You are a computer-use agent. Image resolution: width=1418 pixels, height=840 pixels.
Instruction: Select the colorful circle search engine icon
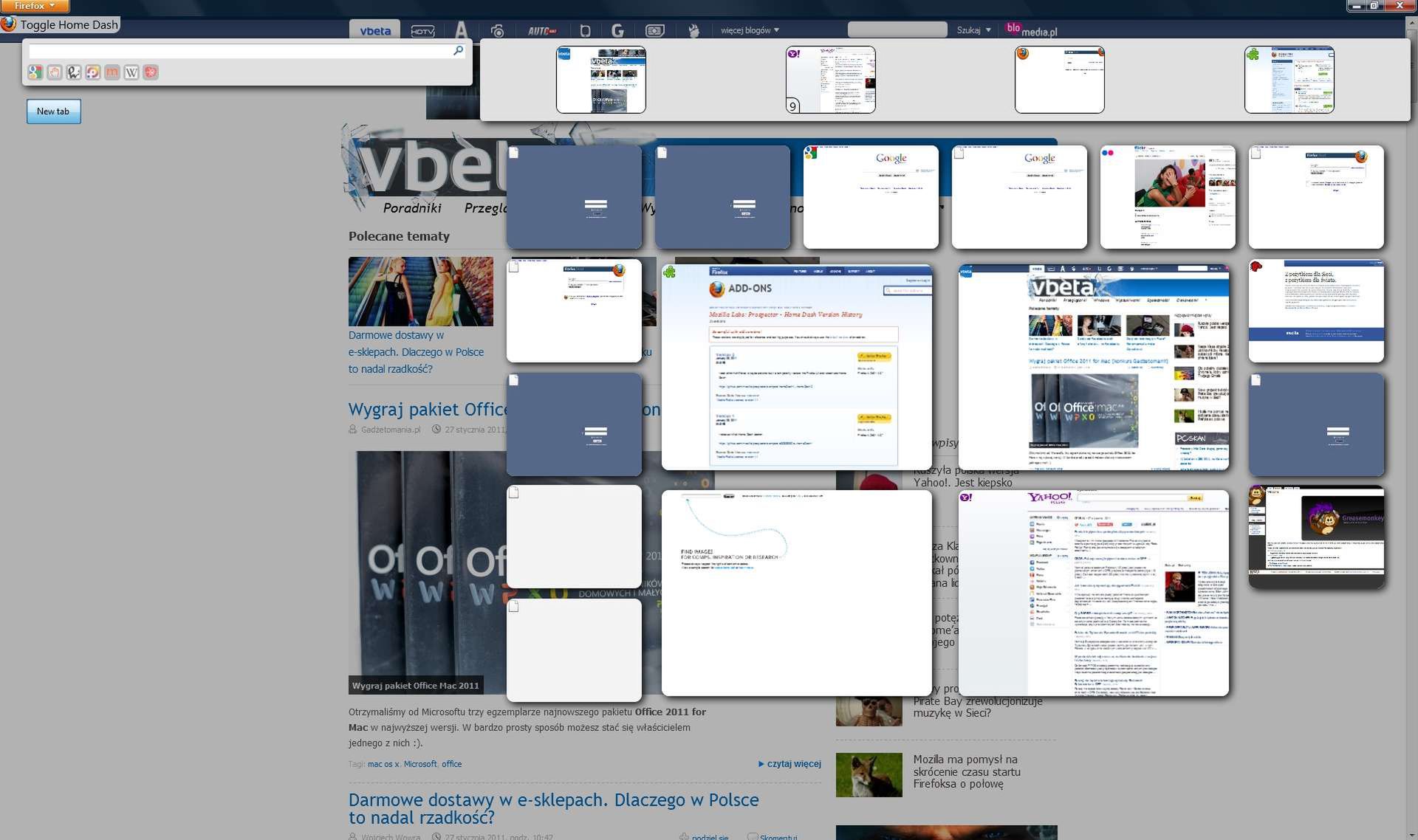click(x=93, y=72)
